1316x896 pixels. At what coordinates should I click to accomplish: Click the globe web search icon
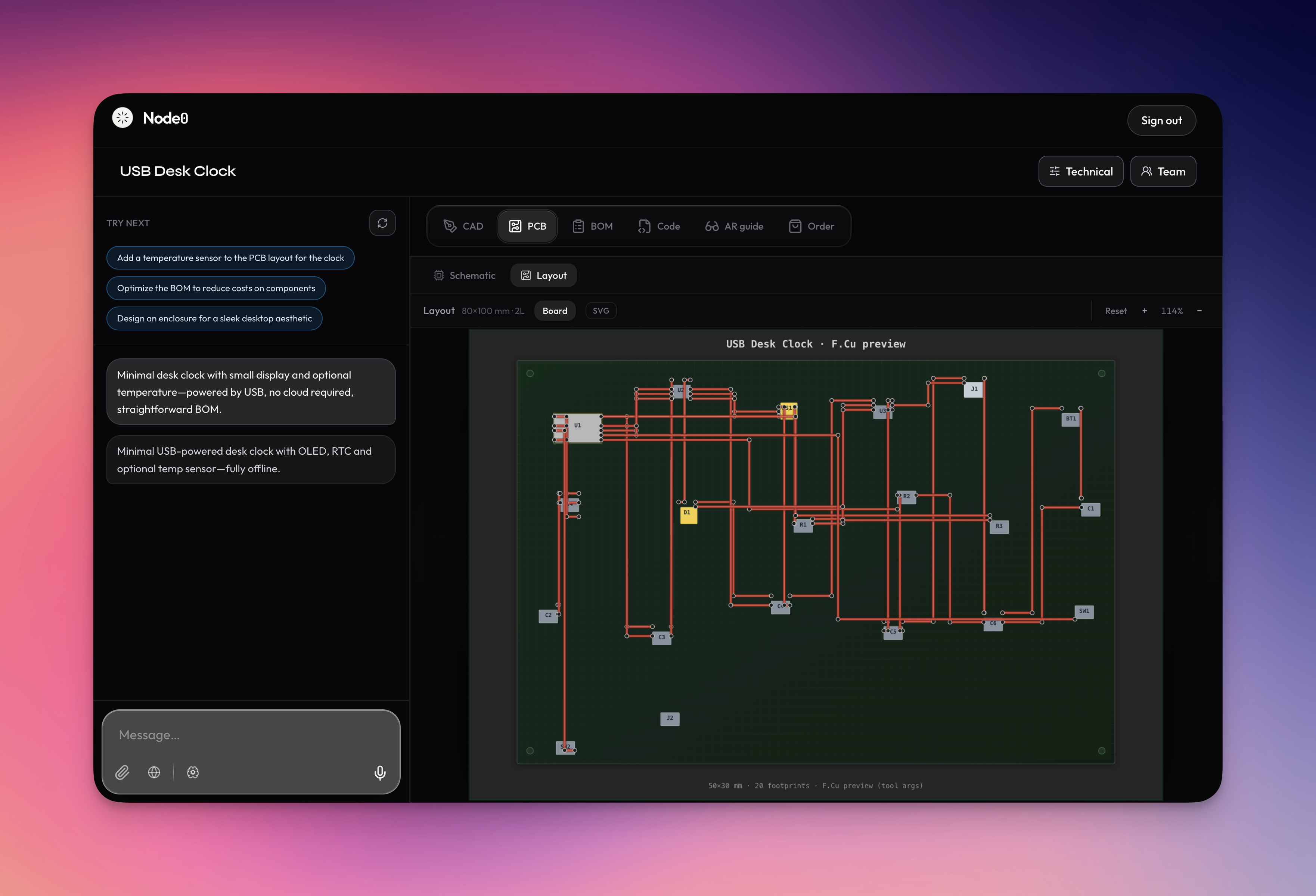tap(154, 772)
